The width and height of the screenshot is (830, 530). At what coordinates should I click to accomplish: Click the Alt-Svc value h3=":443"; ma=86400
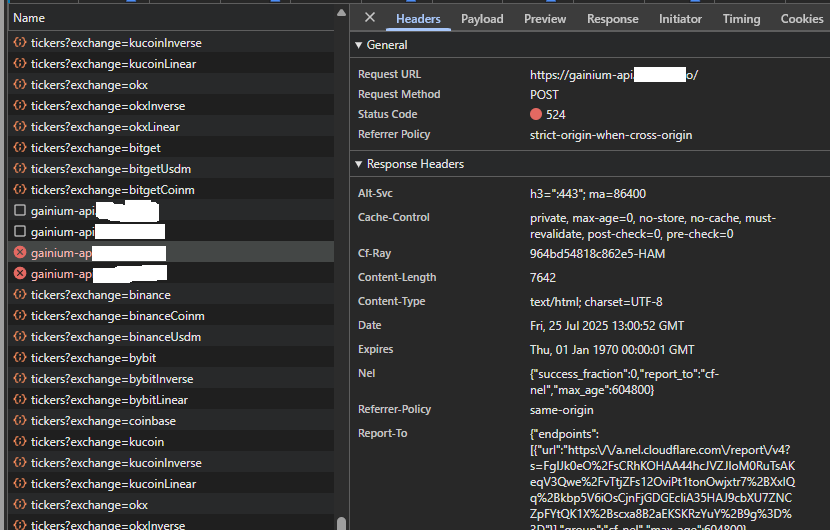click(x=588, y=194)
